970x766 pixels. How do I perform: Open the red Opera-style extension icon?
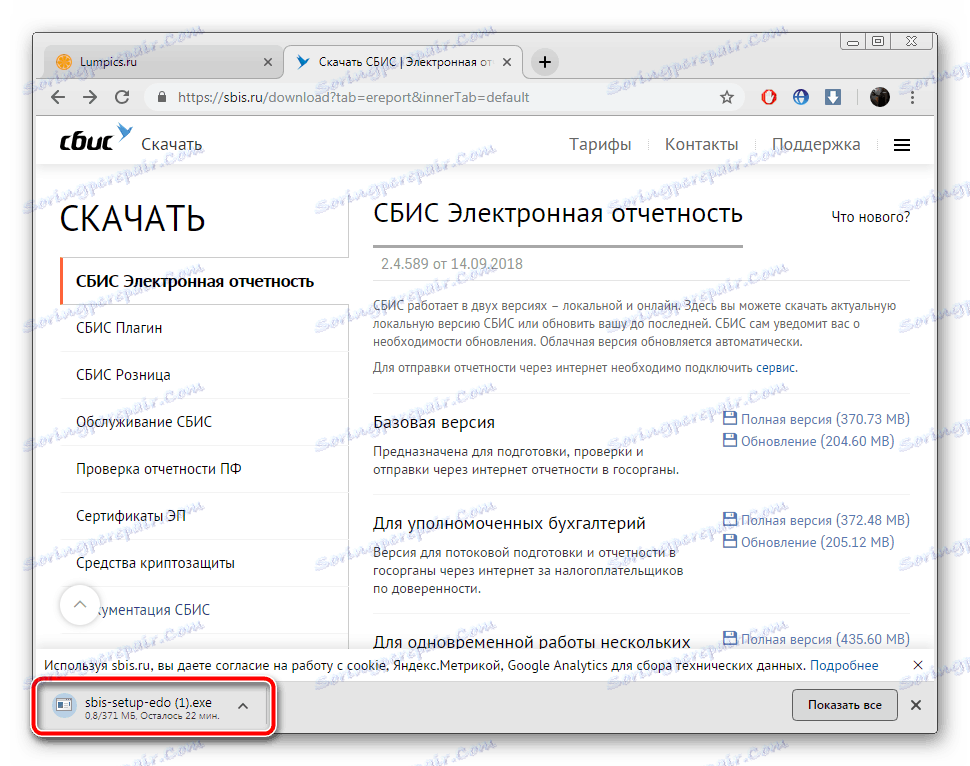pos(768,97)
